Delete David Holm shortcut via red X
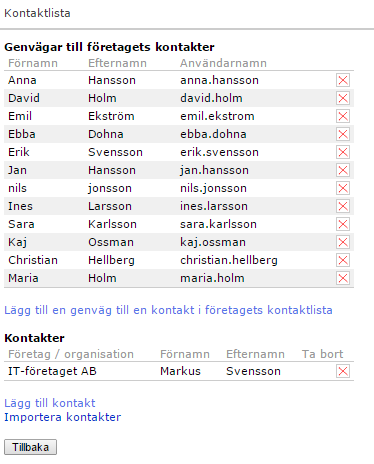 343,98
